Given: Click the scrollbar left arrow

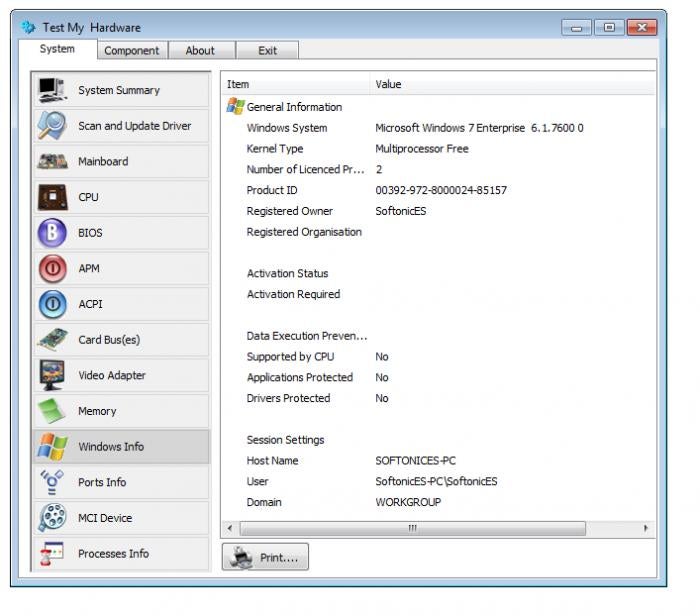Looking at the screenshot, I should click(230, 529).
